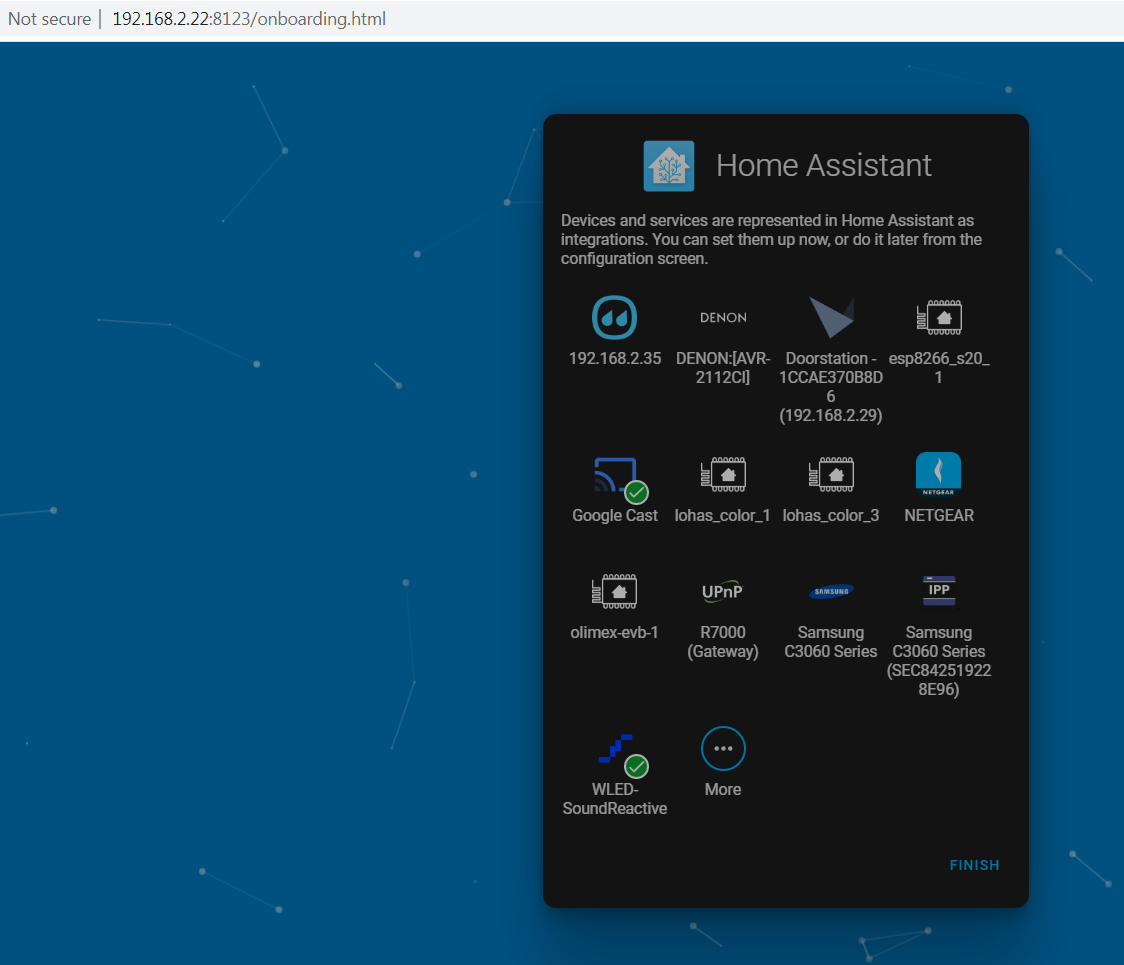Click the FINISH button
1124x965 pixels.
click(x=974, y=865)
